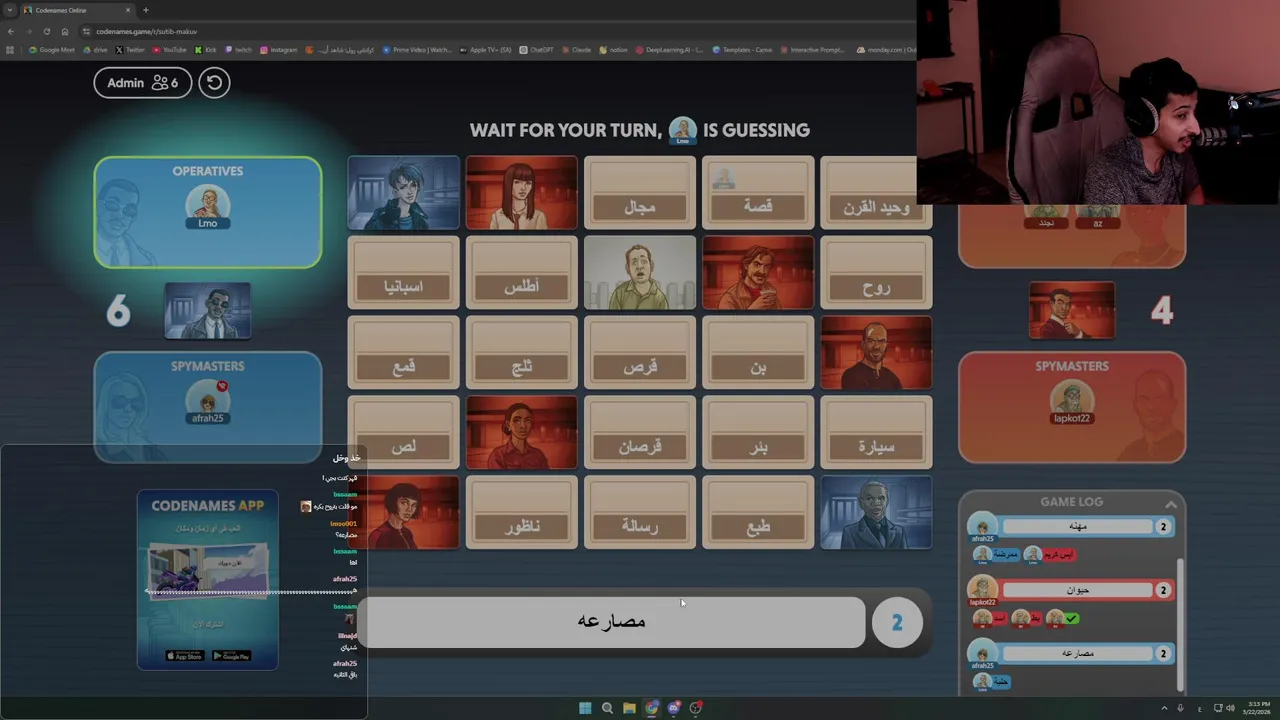Click the current clue field مصارعه

click(x=610, y=622)
